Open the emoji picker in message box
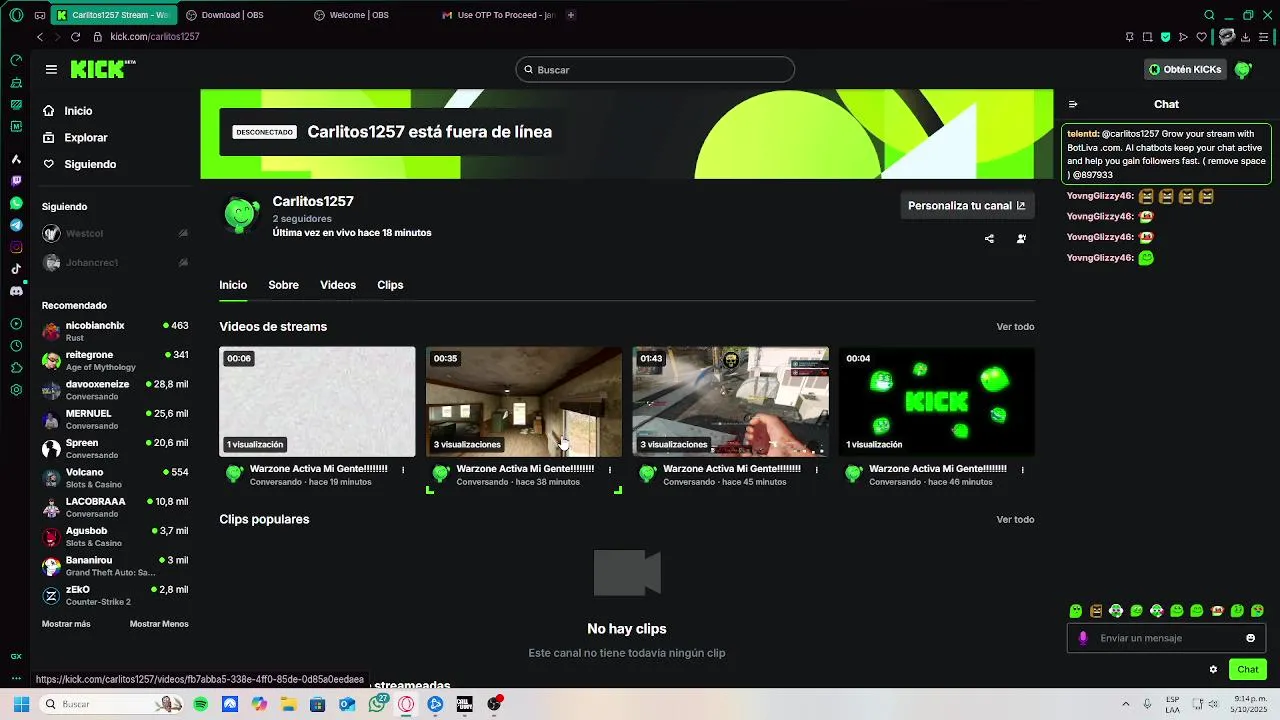This screenshot has height=720, width=1280. [x=1250, y=638]
